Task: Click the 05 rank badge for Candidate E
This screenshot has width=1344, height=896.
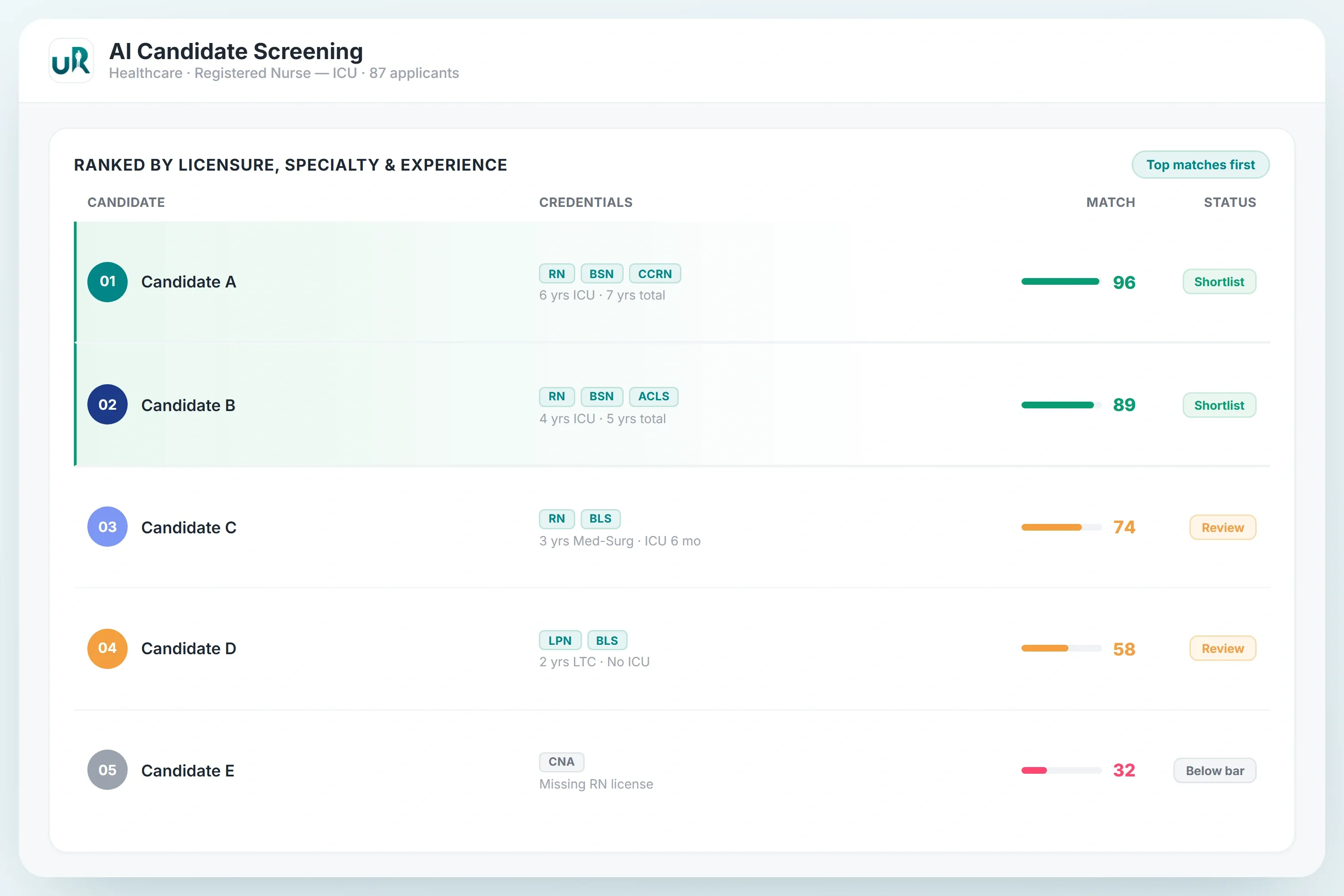Action: coord(108,770)
